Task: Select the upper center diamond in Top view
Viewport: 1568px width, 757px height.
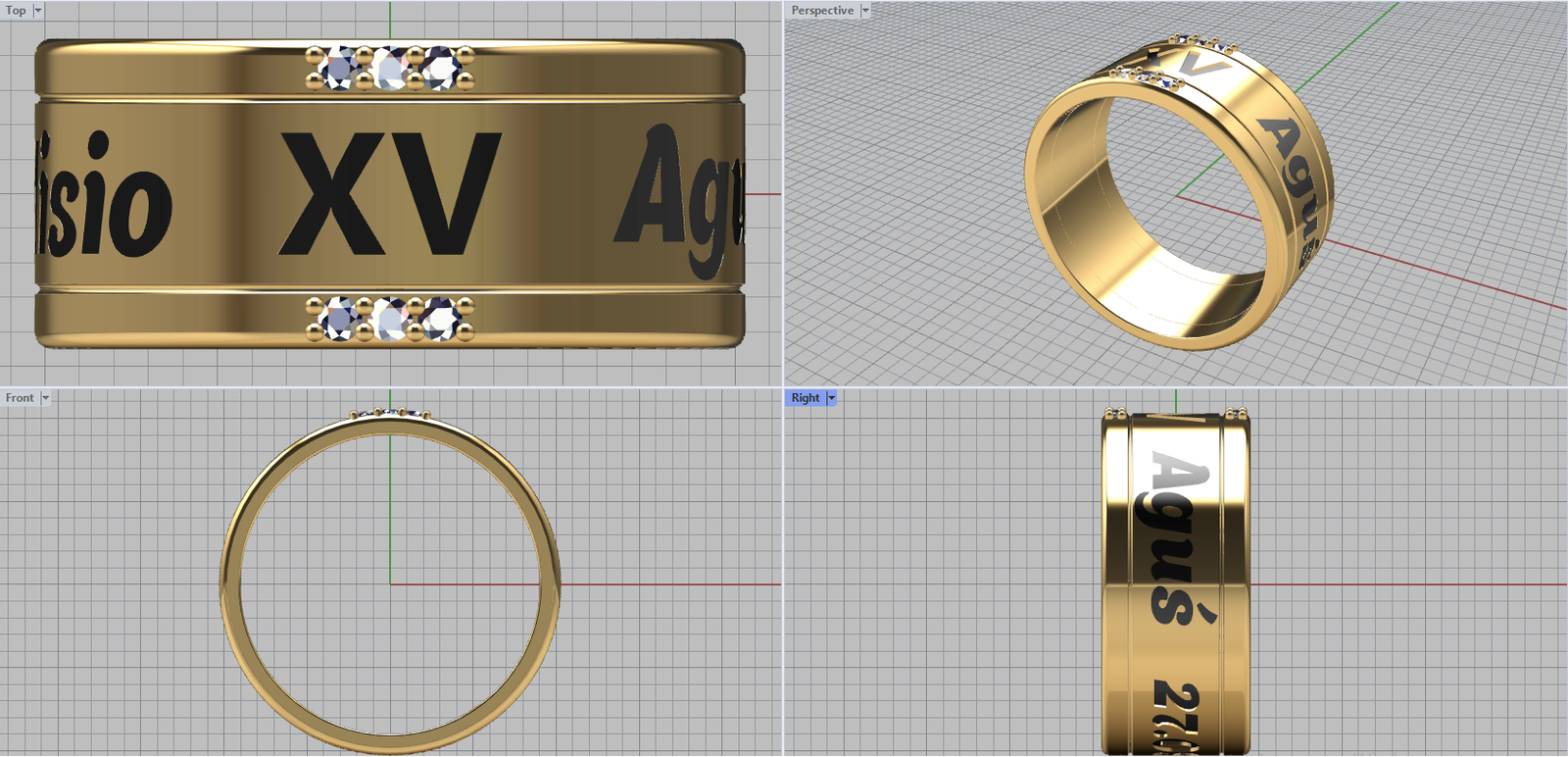Action: (390, 68)
